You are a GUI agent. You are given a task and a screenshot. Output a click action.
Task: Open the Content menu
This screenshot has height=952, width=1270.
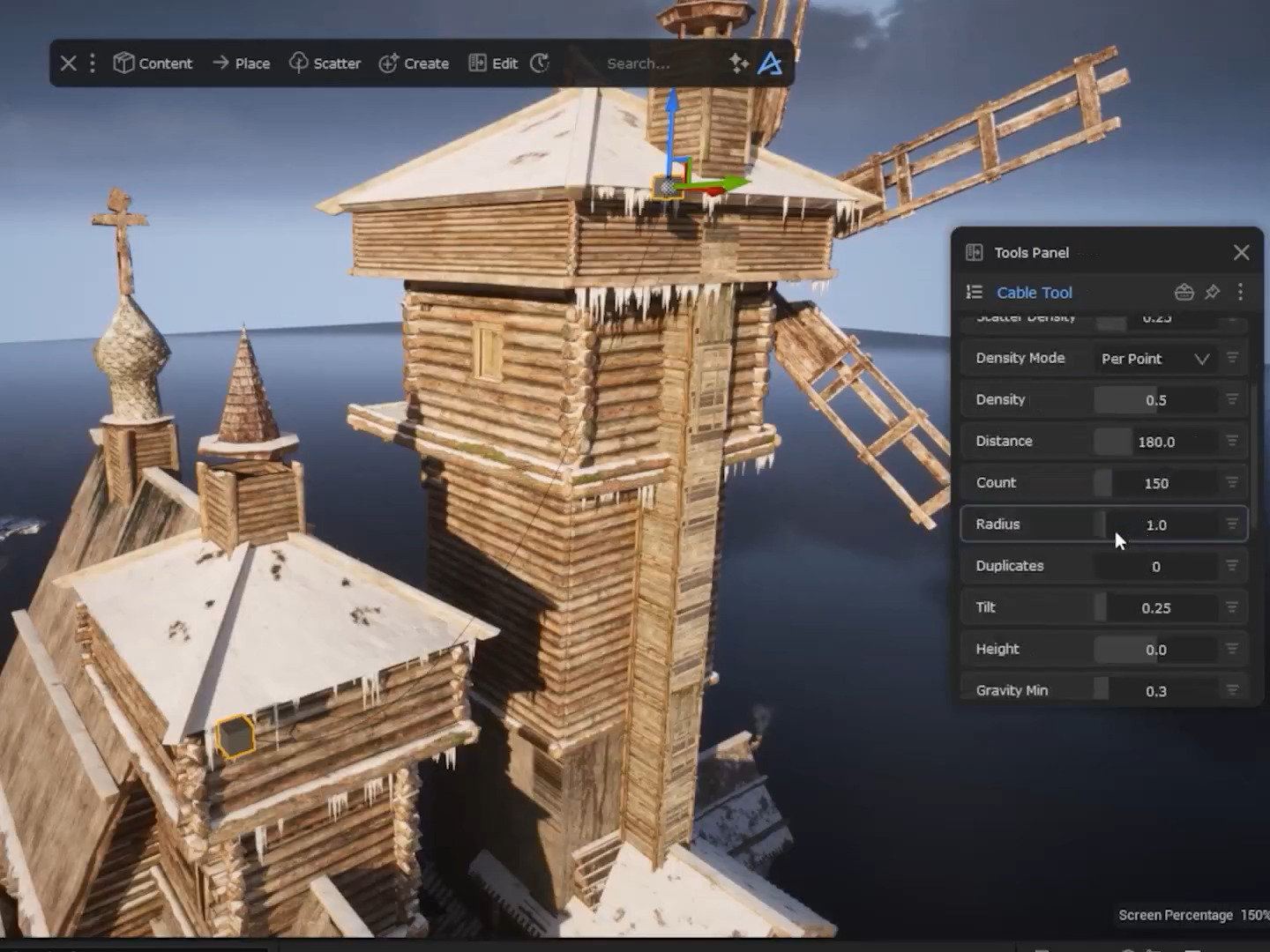[153, 63]
